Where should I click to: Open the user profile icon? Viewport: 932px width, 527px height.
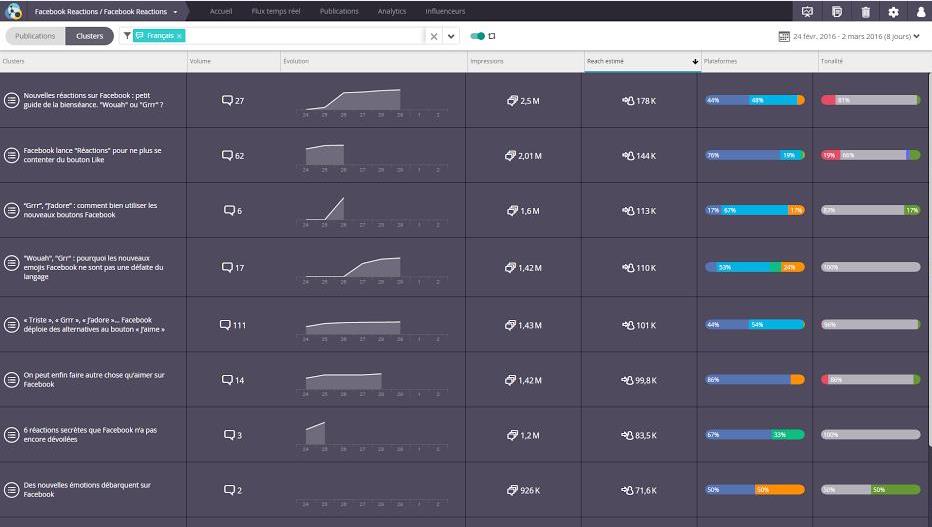(920, 11)
